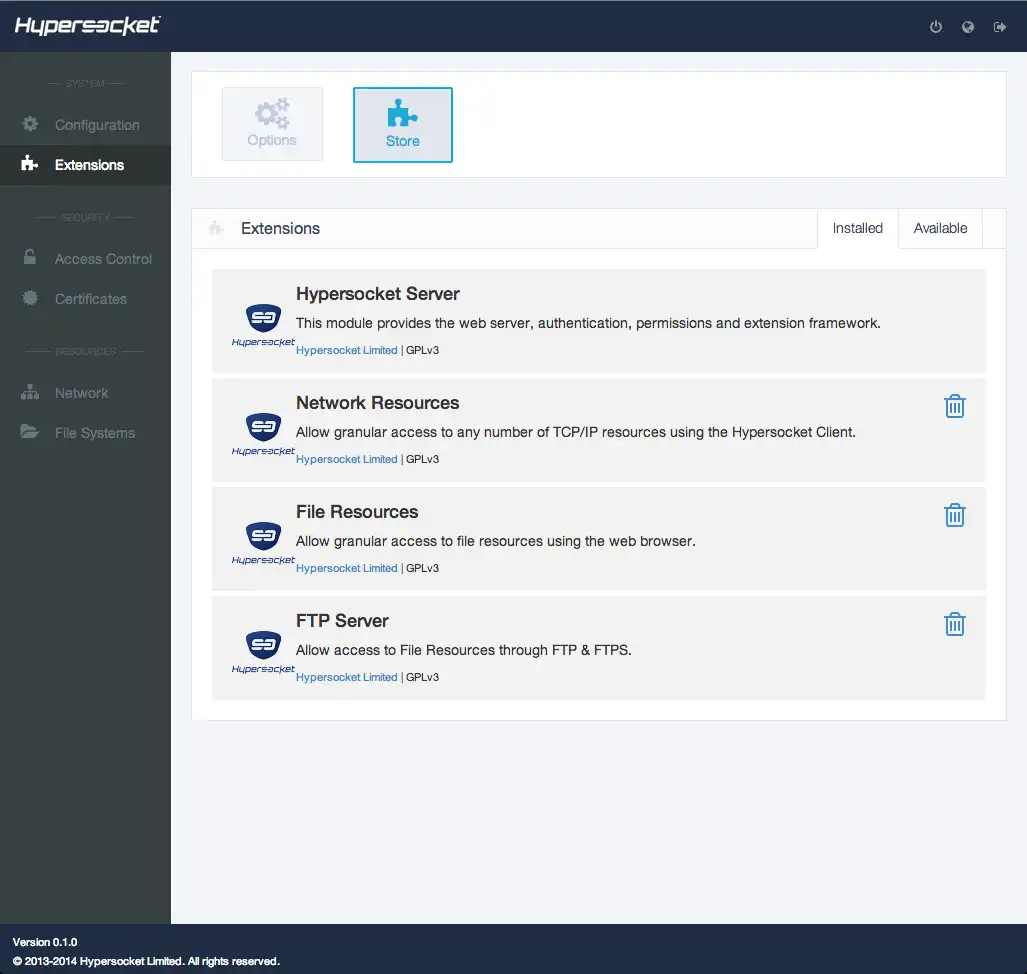Click the power icon in top bar
Screen dimensions: 1027x974
tap(936, 27)
